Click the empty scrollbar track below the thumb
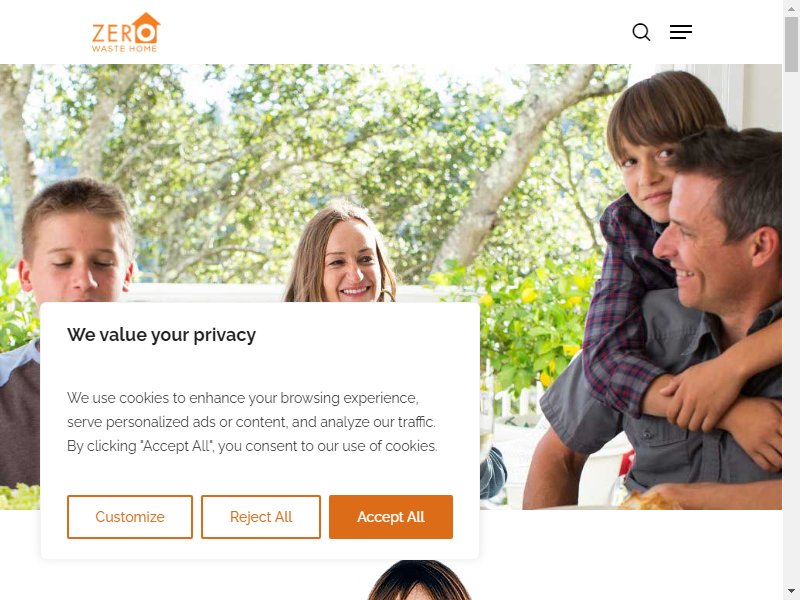The height and width of the screenshot is (600, 800). tap(791, 327)
